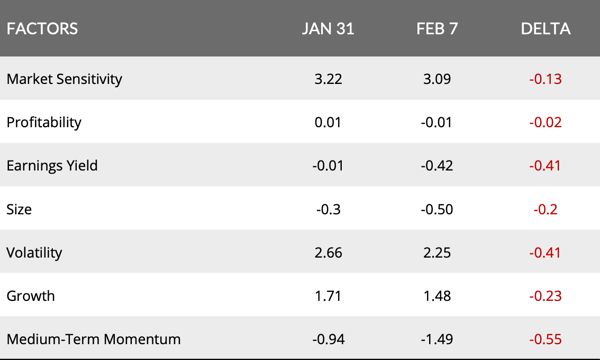Click the DELTA column header
This screenshot has width=600, height=360.
[x=546, y=29]
